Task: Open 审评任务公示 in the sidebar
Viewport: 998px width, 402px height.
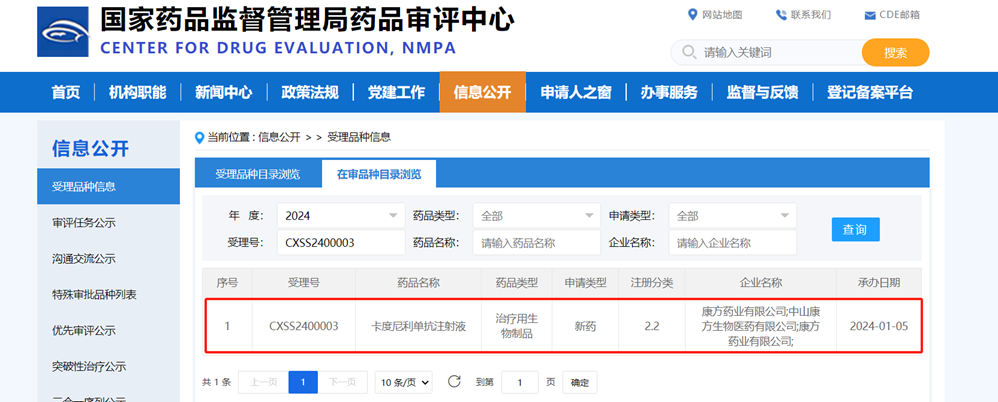Action: coord(84,222)
